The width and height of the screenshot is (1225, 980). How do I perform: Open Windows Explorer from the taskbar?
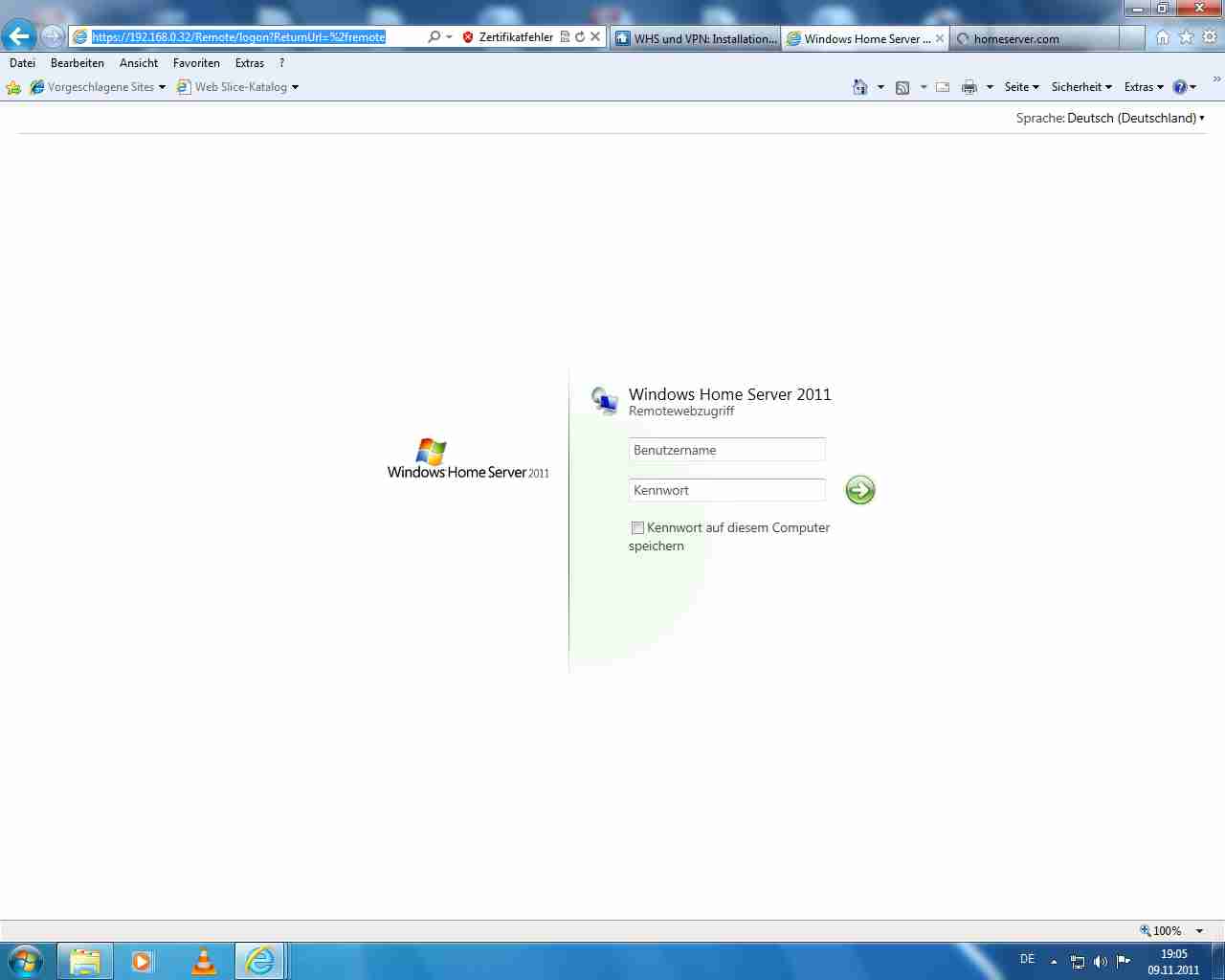click(x=85, y=961)
